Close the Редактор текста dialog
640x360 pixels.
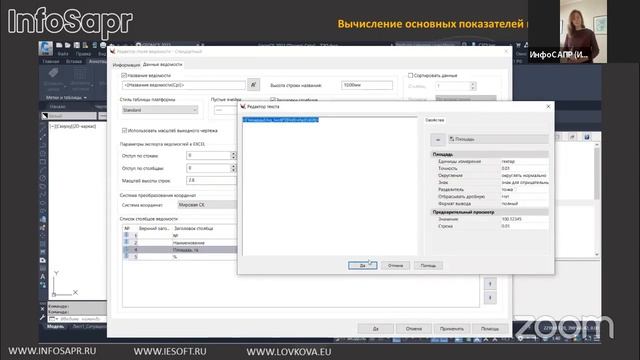click(x=548, y=107)
